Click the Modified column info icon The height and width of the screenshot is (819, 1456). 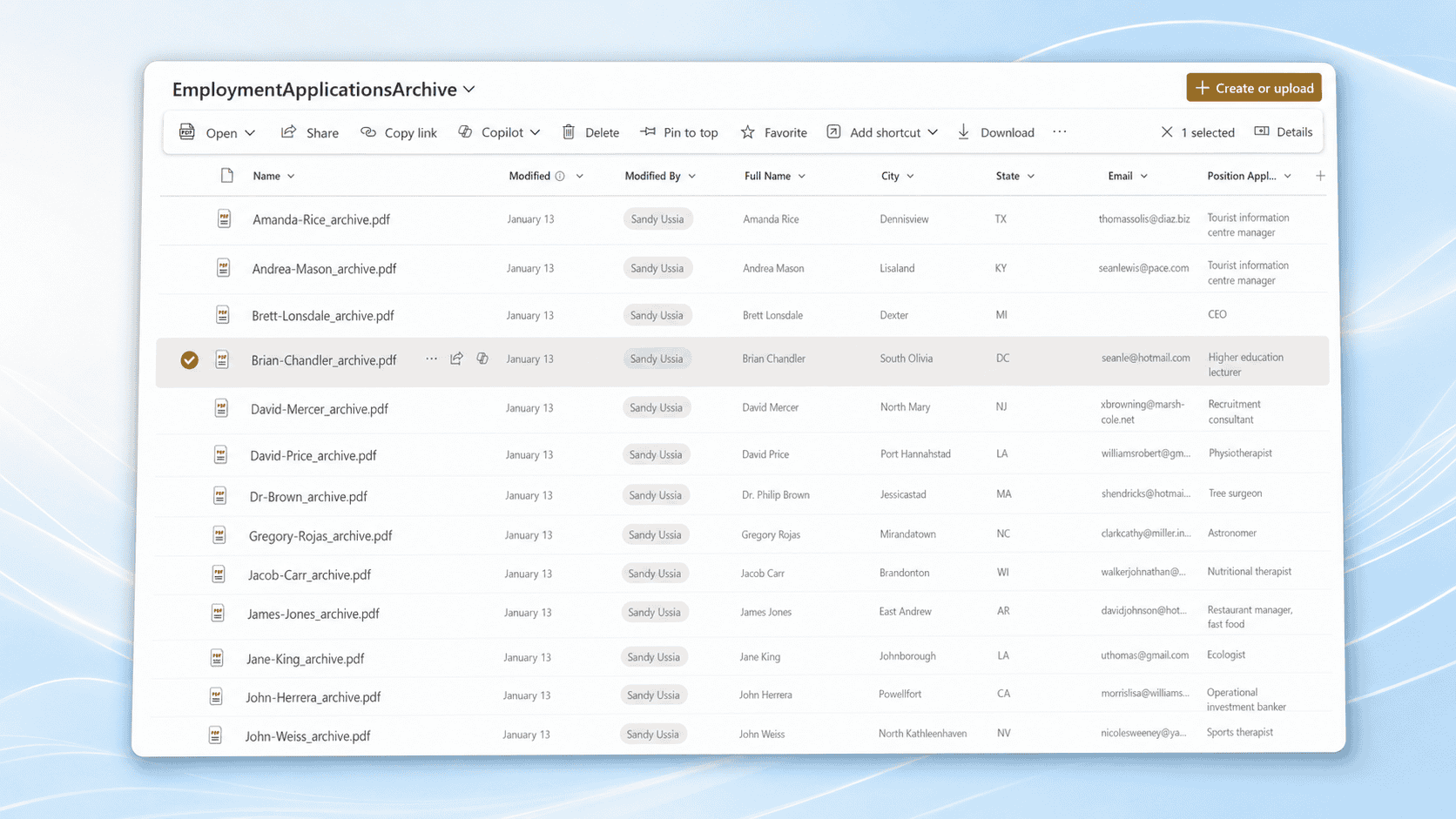(x=560, y=176)
